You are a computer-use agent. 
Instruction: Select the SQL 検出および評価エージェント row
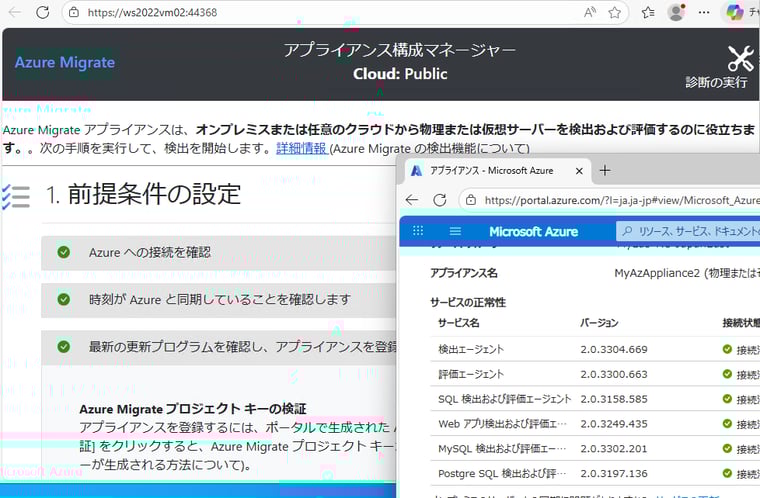(595, 399)
